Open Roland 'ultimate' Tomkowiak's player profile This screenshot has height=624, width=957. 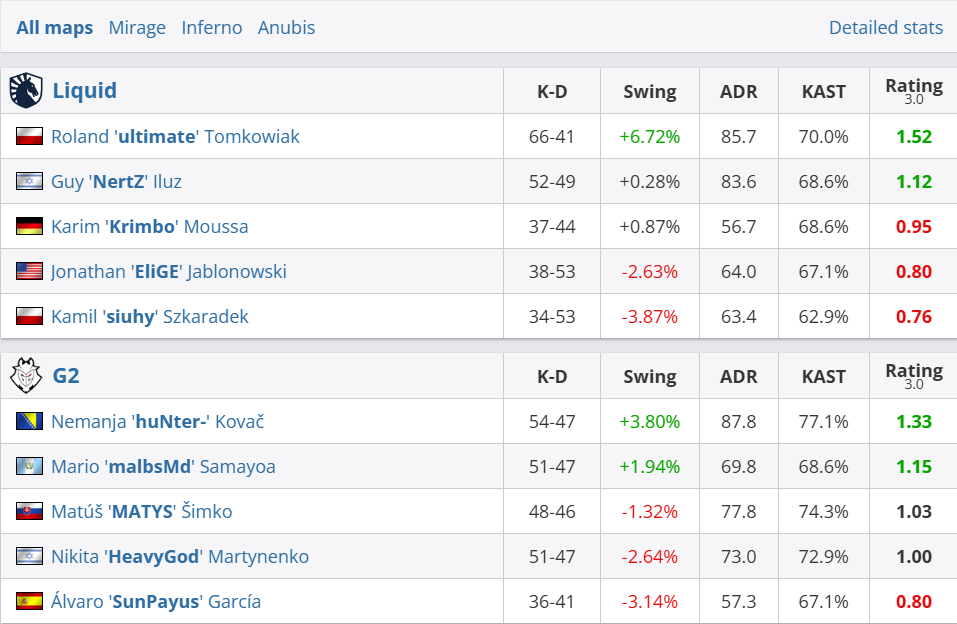(175, 136)
